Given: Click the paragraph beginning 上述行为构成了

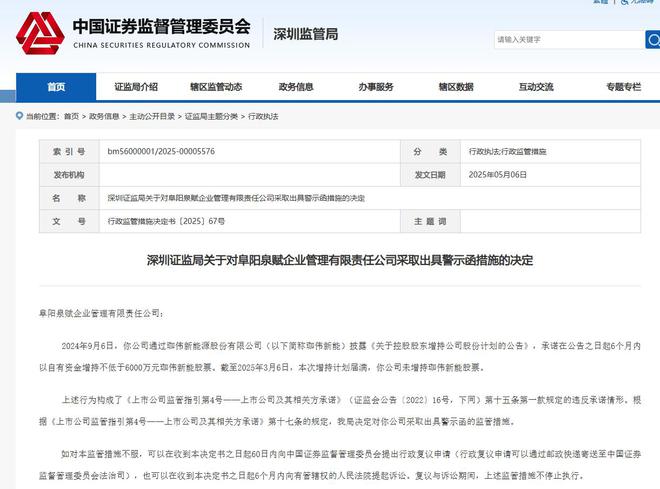Looking at the screenshot, I should pyautogui.click(x=340, y=410).
